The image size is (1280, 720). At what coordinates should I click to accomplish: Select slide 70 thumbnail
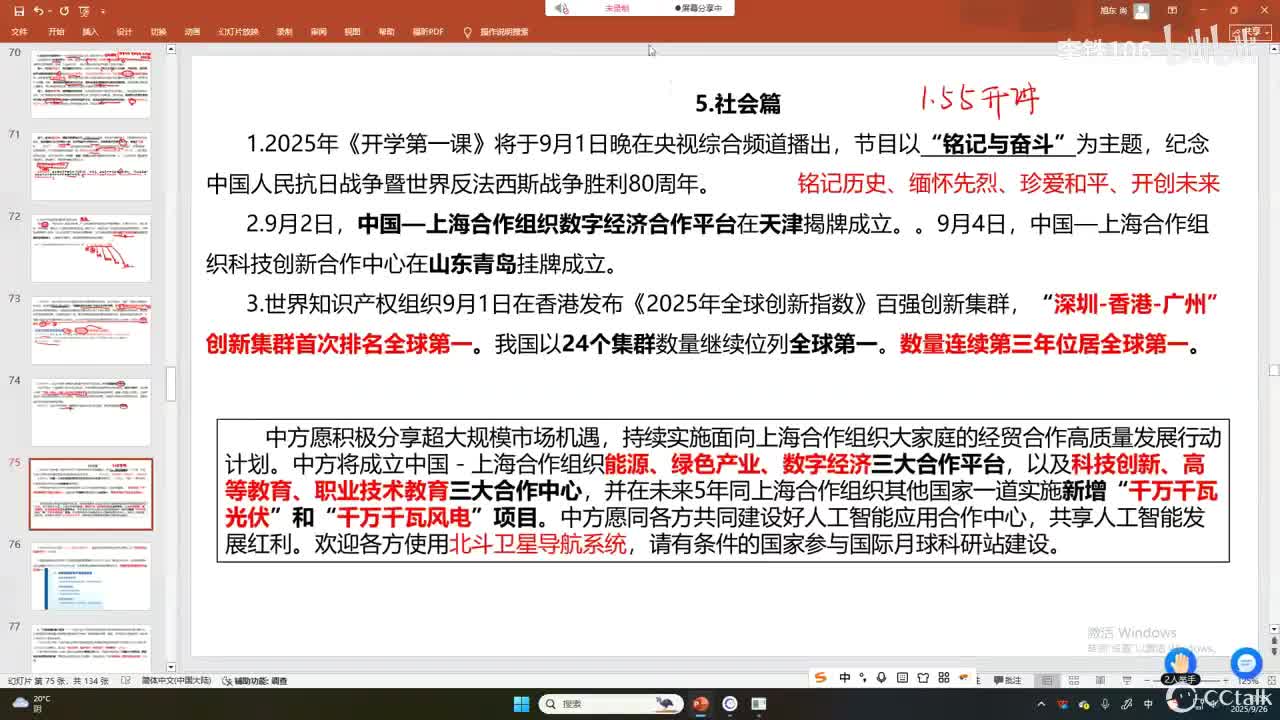point(91,84)
